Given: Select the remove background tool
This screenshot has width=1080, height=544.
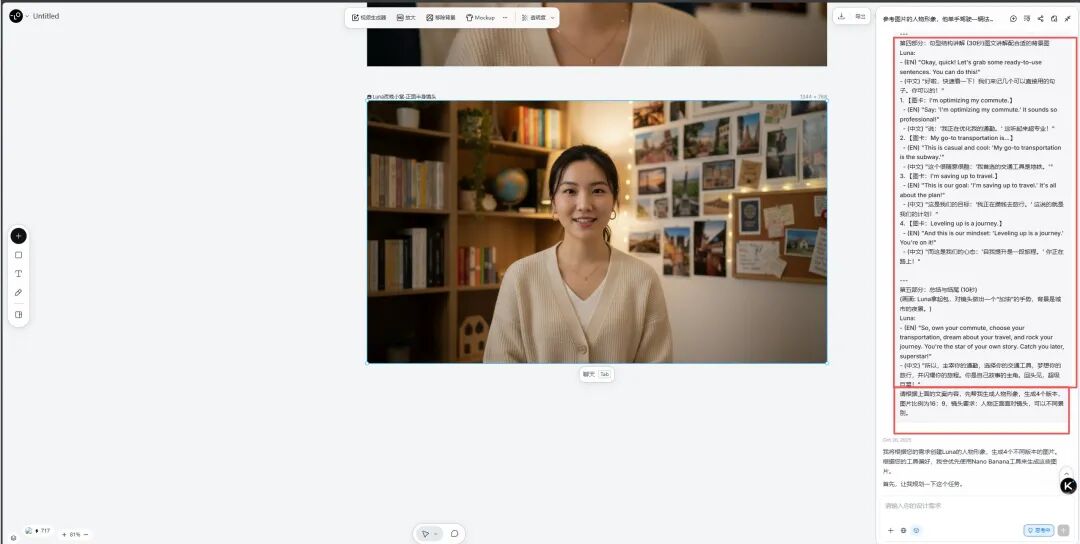Looking at the screenshot, I should (x=441, y=17).
